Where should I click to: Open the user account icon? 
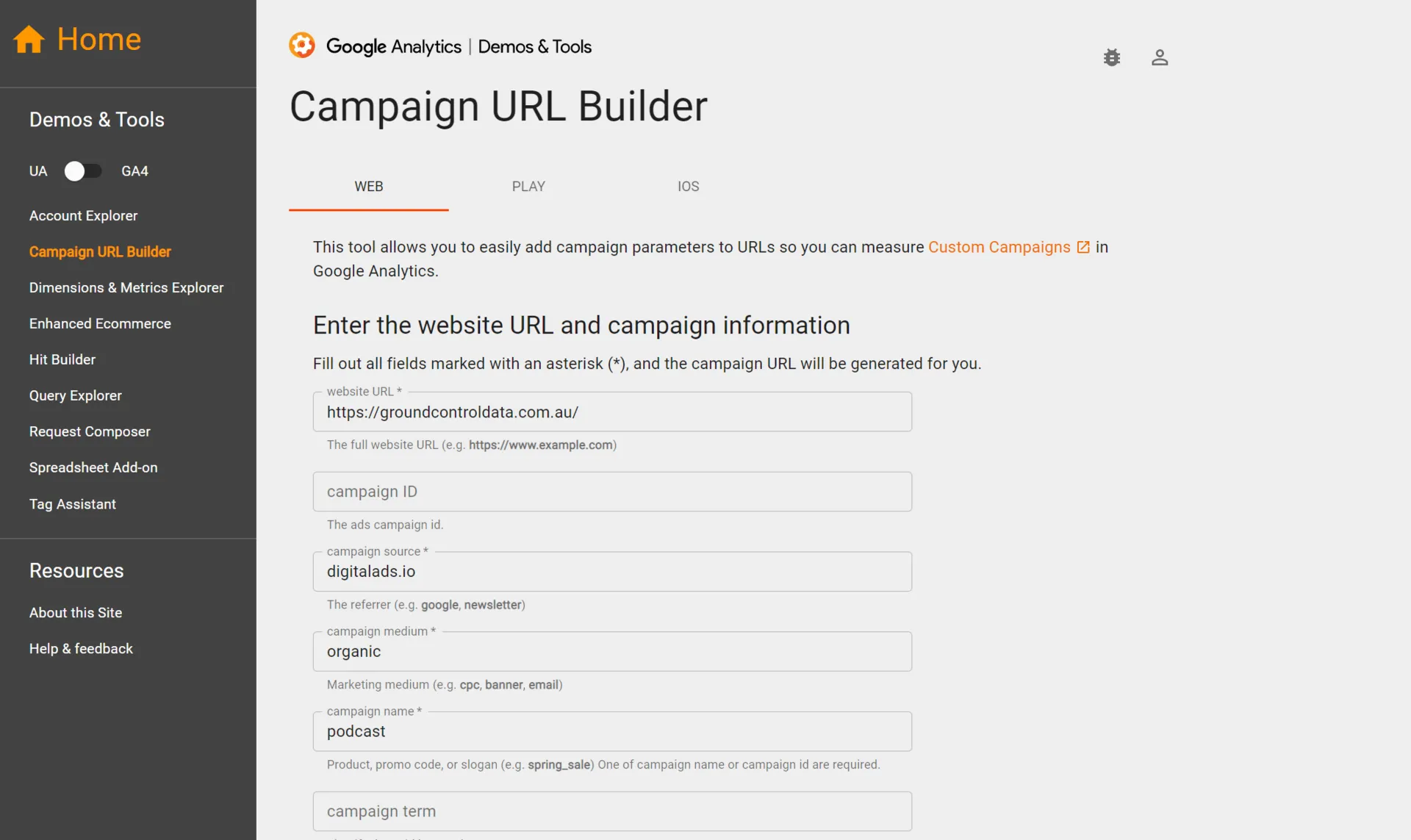(1159, 57)
